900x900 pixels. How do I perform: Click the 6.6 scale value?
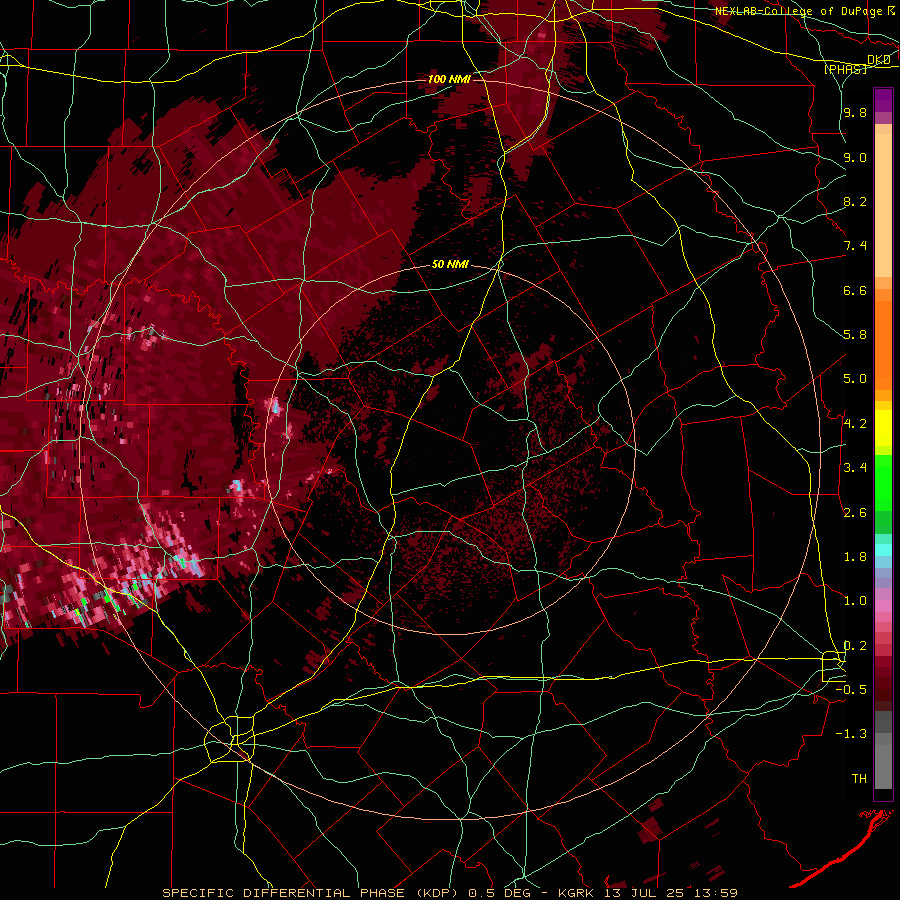pyautogui.click(x=855, y=290)
